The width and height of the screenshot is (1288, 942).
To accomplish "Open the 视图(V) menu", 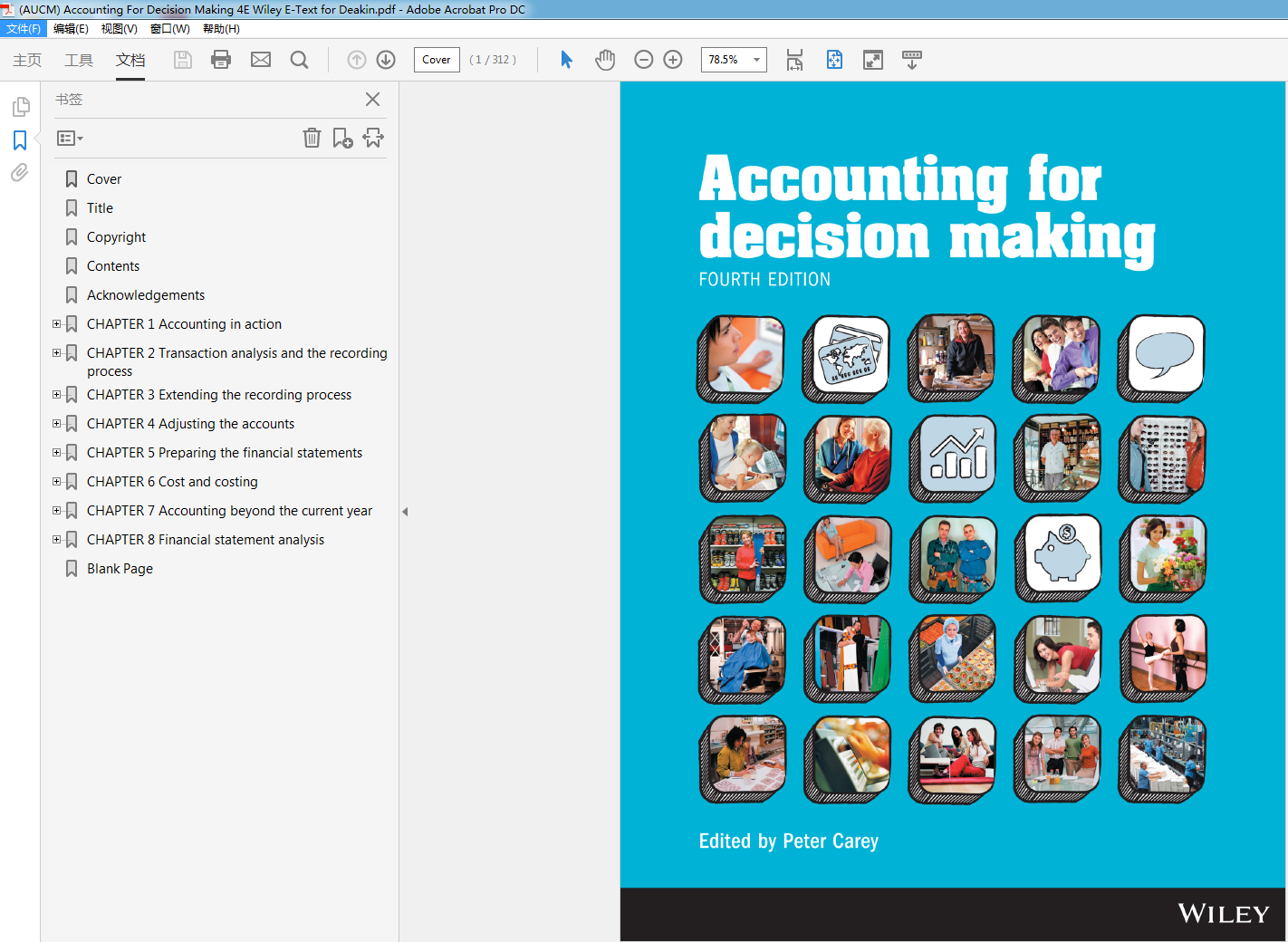I will coord(119,29).
